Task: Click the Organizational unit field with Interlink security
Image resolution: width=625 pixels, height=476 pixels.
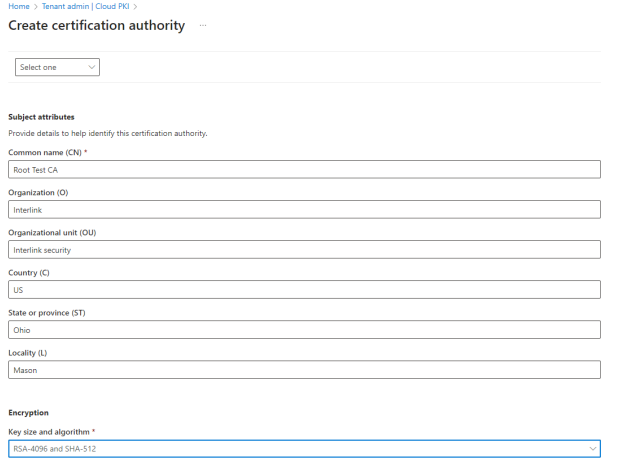Action: pos(304,249)
